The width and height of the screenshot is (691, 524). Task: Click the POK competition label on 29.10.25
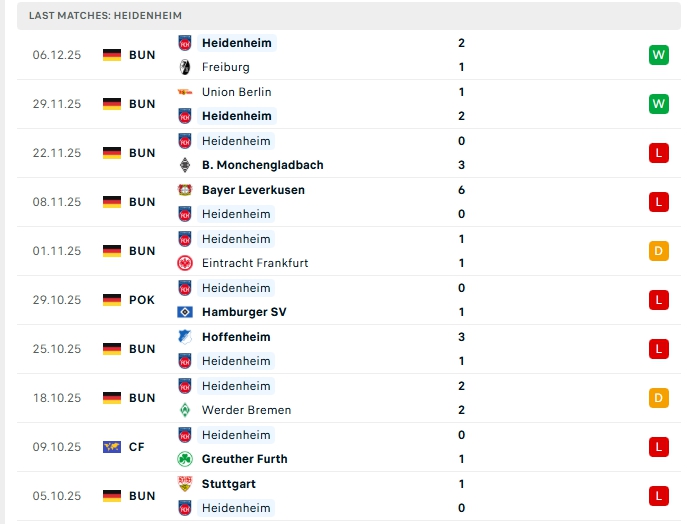click(x=142, y=300)
